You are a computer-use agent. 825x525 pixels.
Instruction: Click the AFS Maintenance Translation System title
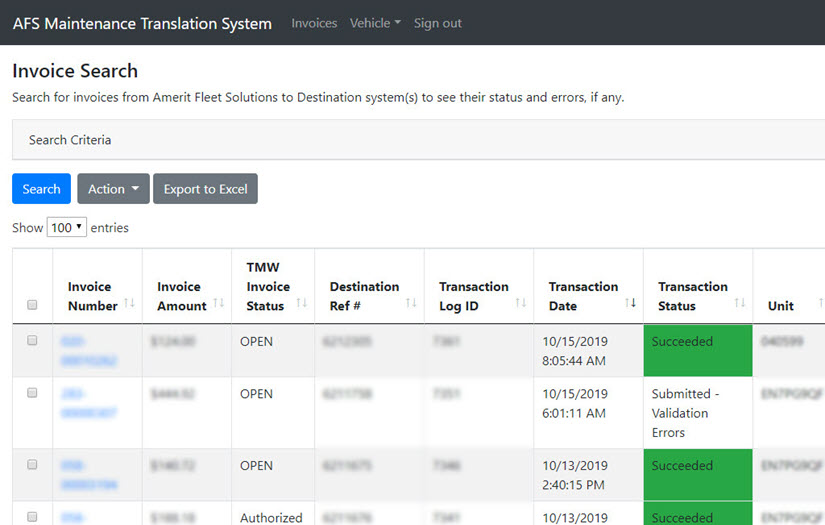click(x=142, y=23)
